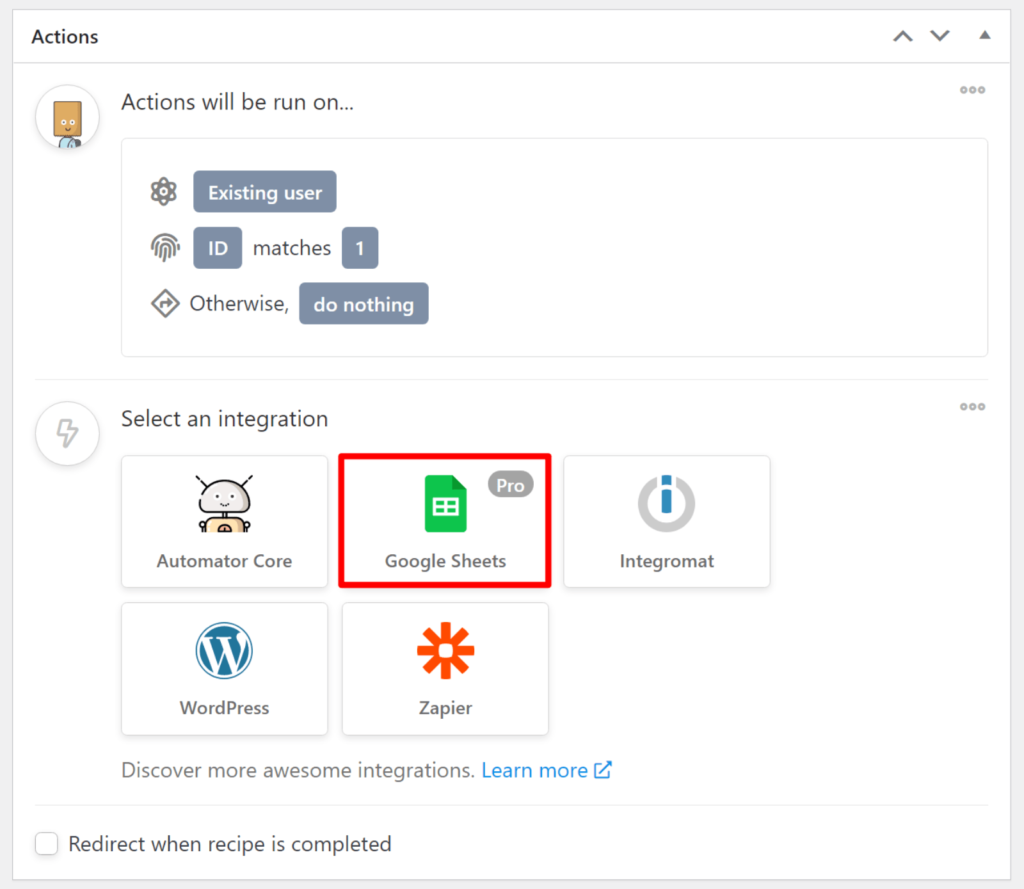Screen dimensions: 1024x889
Task: Change the ID field pill
Action: click(217, 248)
